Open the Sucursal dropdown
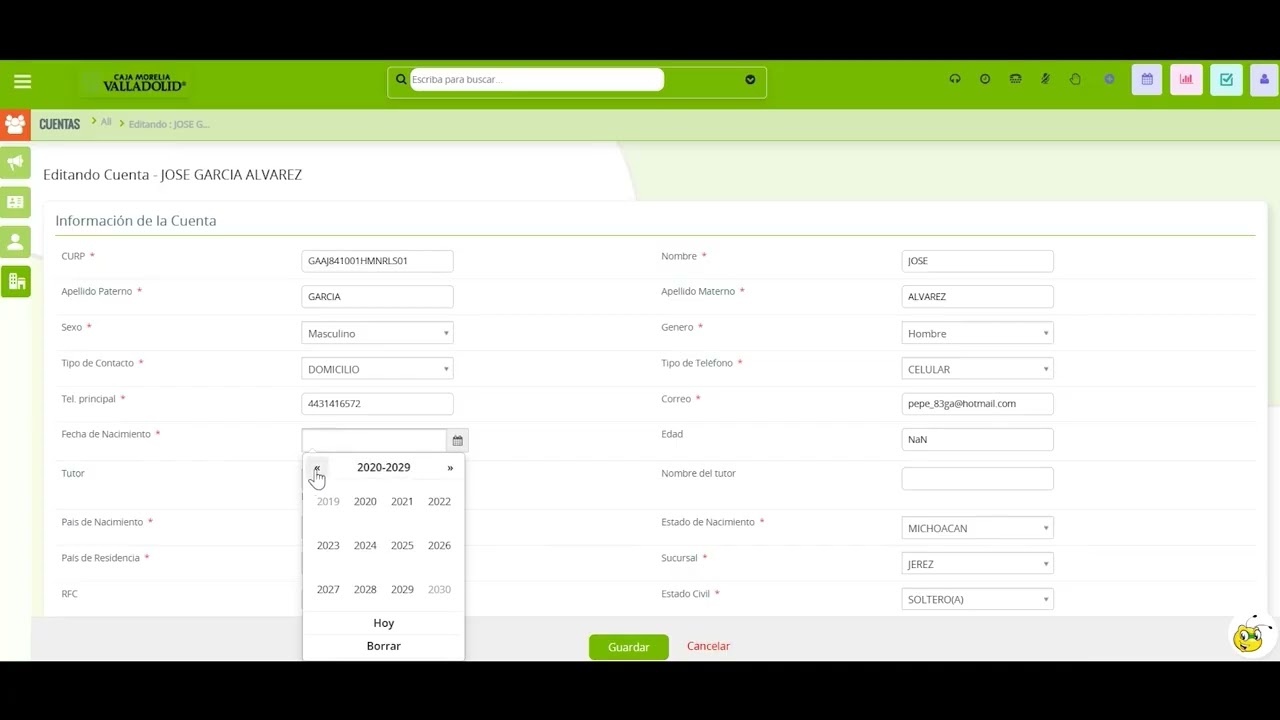 coord(977,564)
